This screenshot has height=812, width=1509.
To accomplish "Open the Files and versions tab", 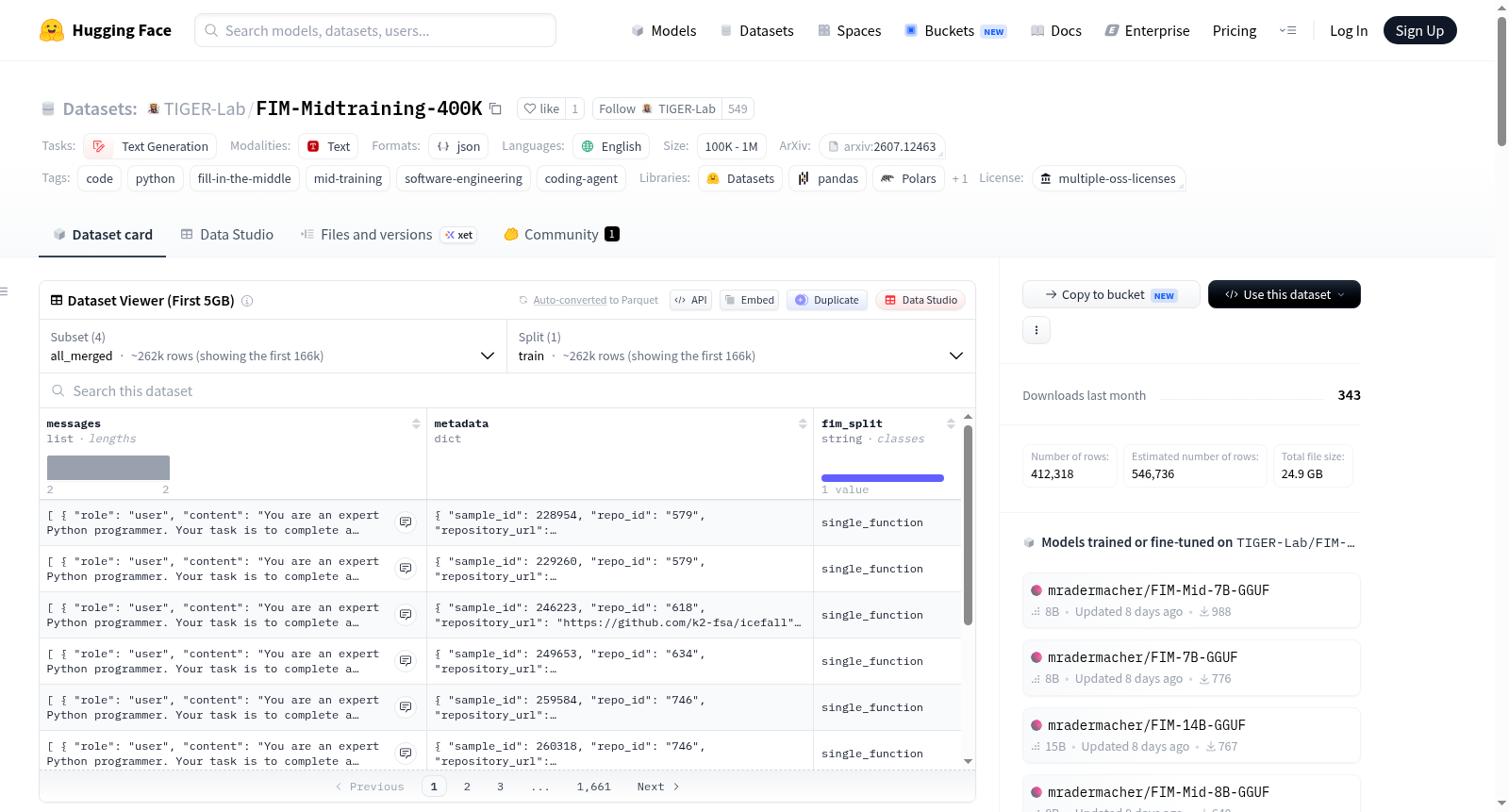I will (389, 234).
